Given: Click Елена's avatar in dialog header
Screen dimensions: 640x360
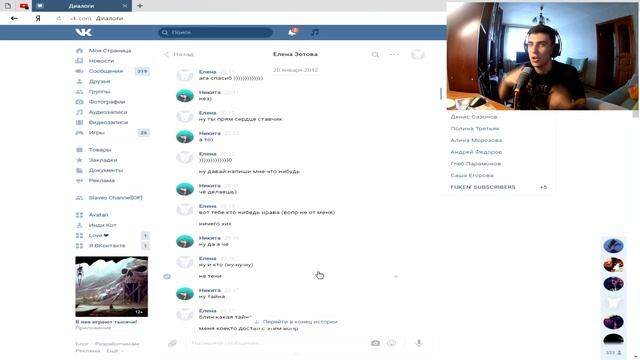Looking at the screenshot, I should tap(418, 54).
